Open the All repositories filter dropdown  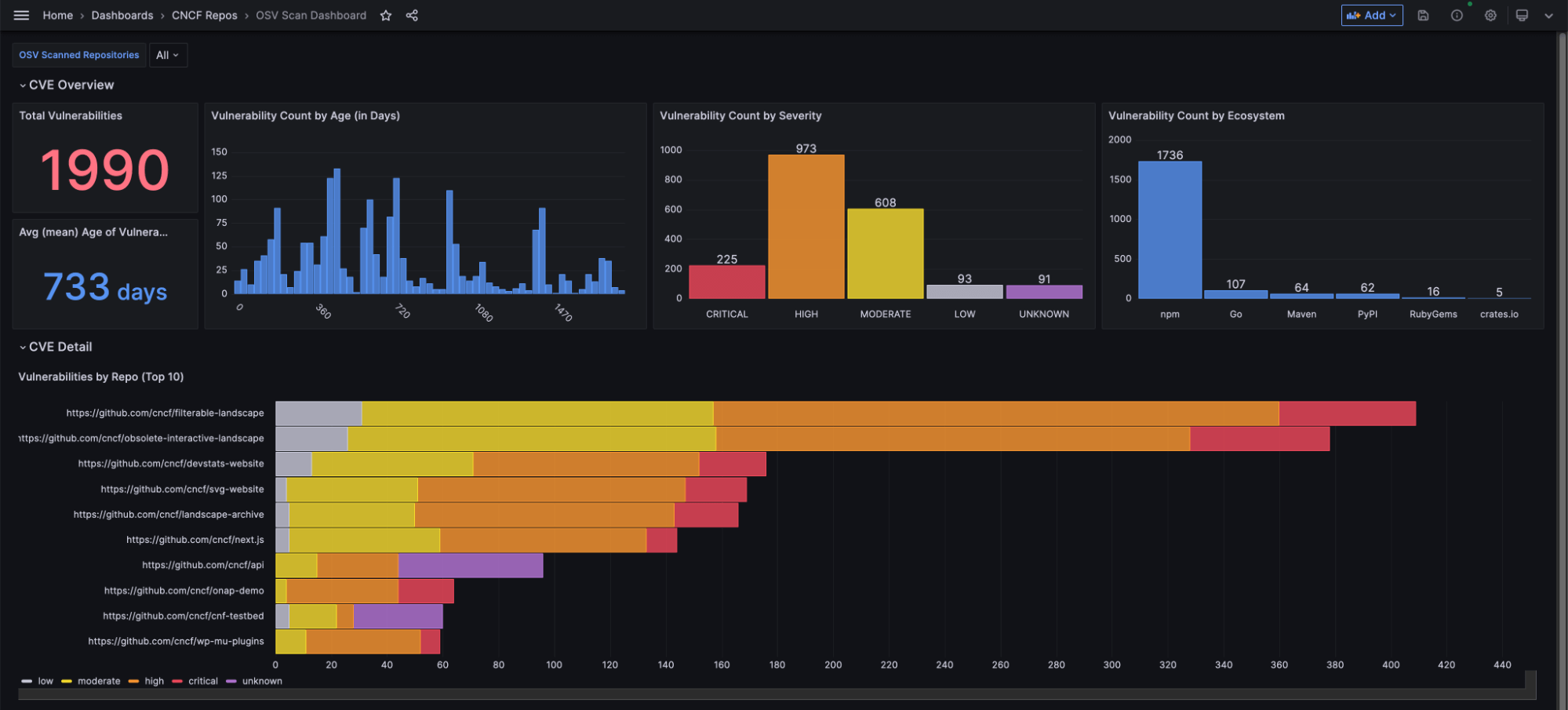pos(168,55)
